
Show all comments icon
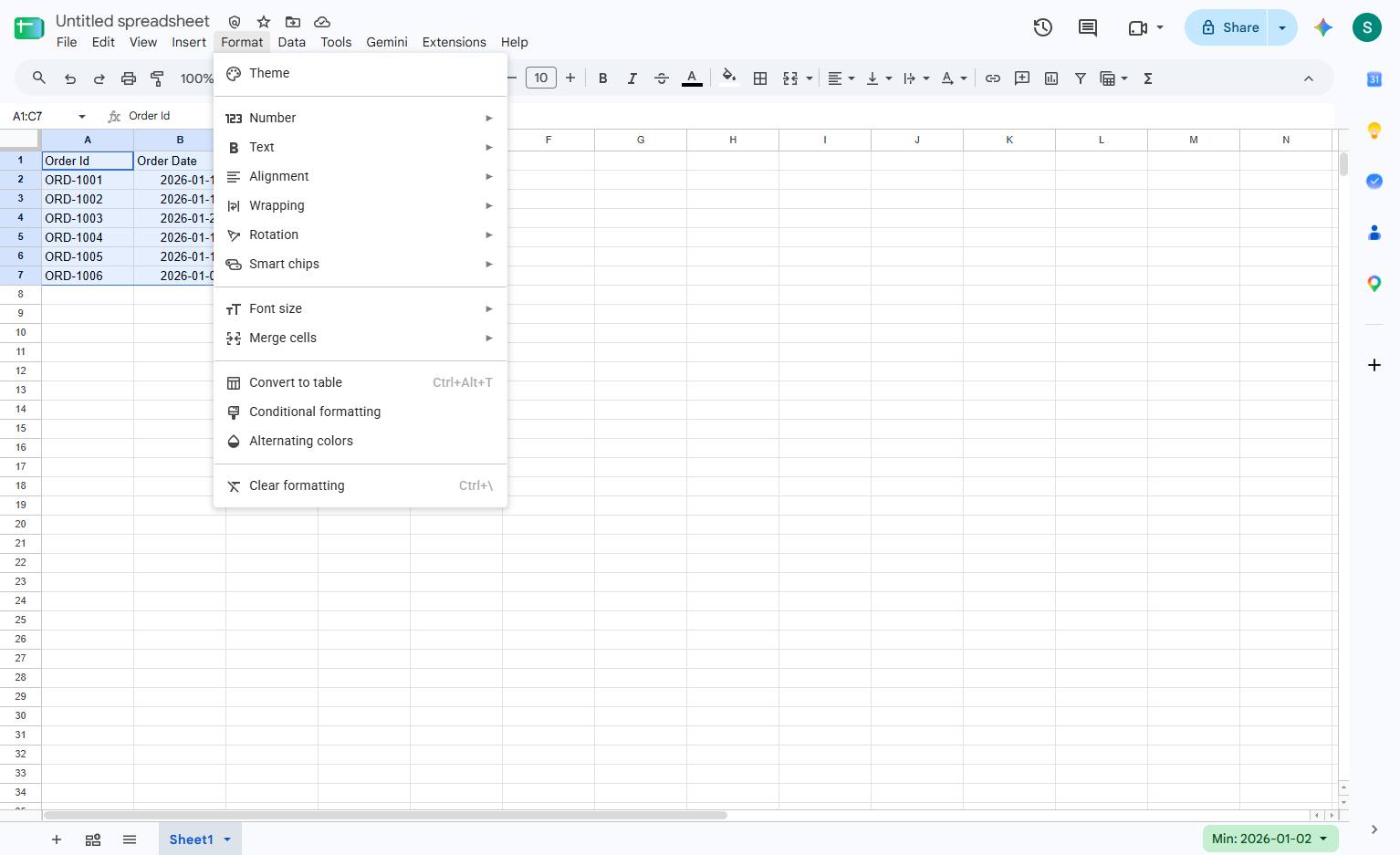(x=1088, y=27)
